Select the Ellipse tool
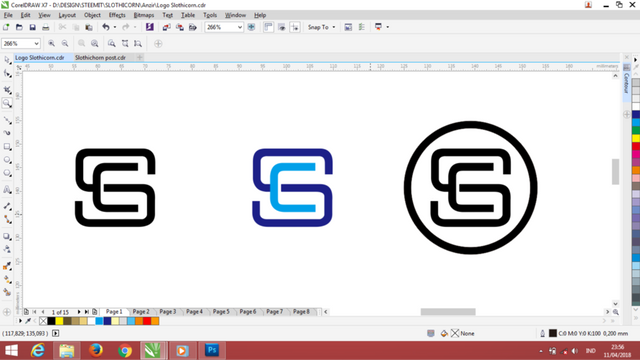The width and height of the screenshot is (640, 360). tap(7, 160)
